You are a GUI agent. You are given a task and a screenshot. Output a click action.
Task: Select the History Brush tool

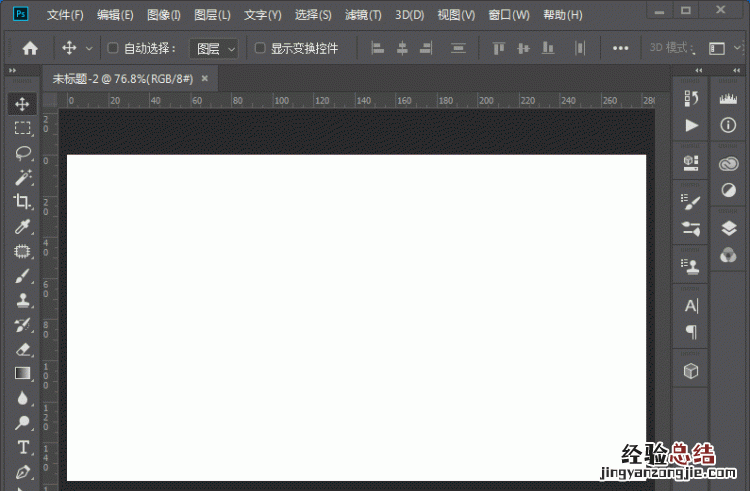click(x=22, y=325)
